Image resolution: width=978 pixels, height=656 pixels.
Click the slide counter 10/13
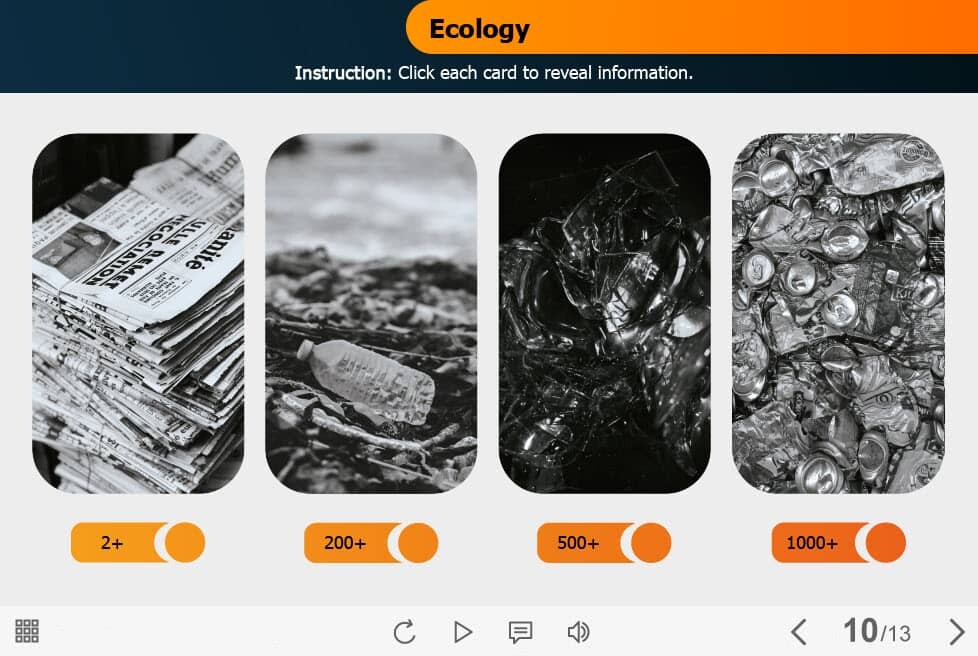pos(877,631)
